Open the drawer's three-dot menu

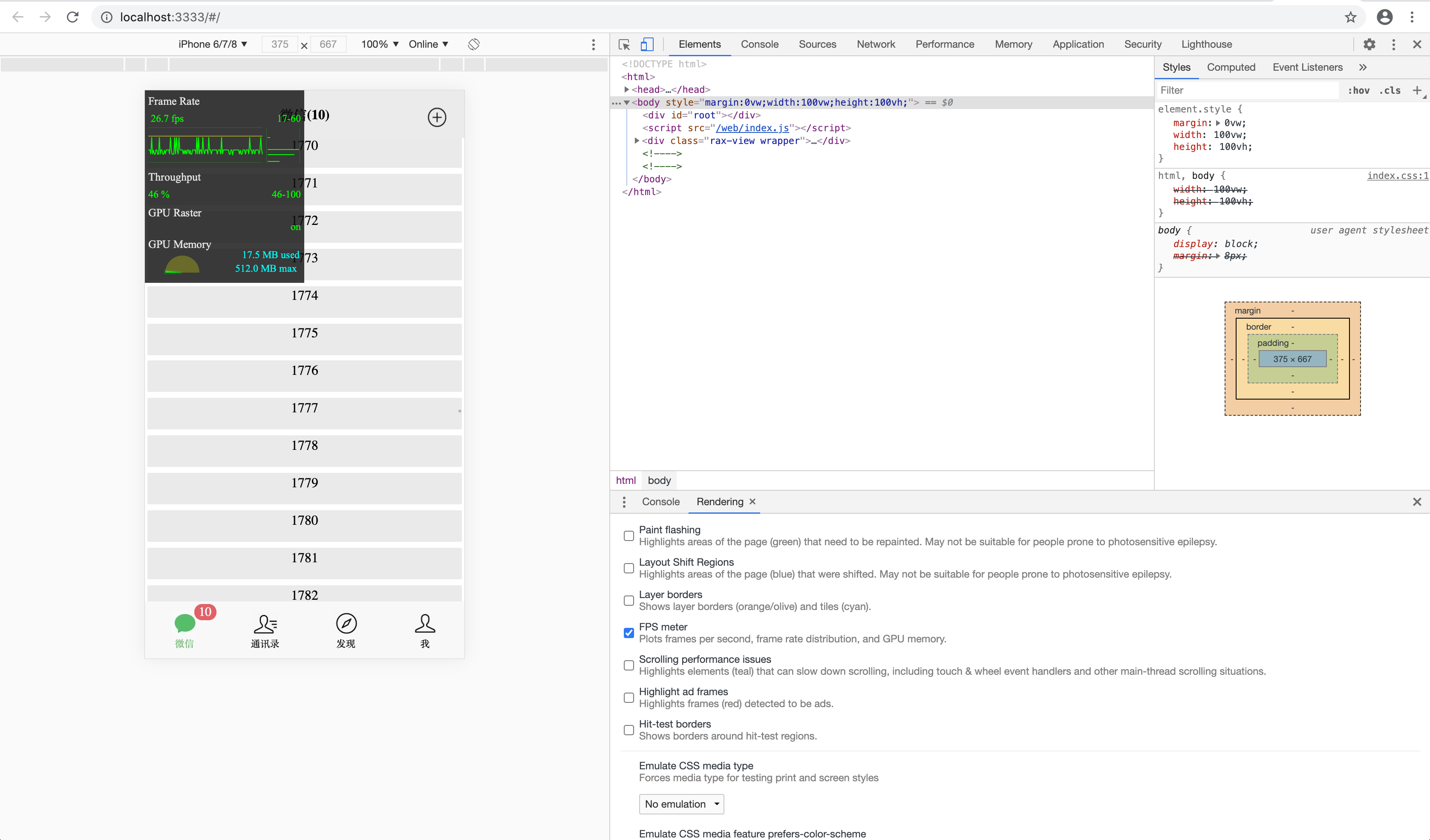point(624,502)
